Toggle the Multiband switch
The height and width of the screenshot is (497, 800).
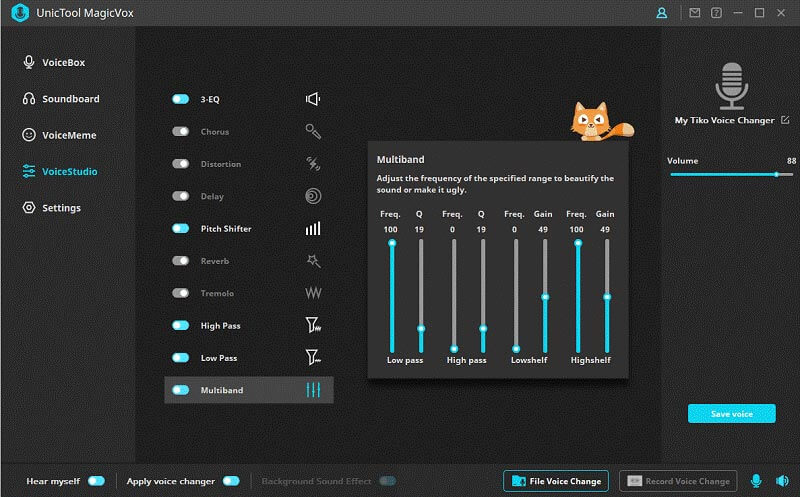click(x=181, y=390)
